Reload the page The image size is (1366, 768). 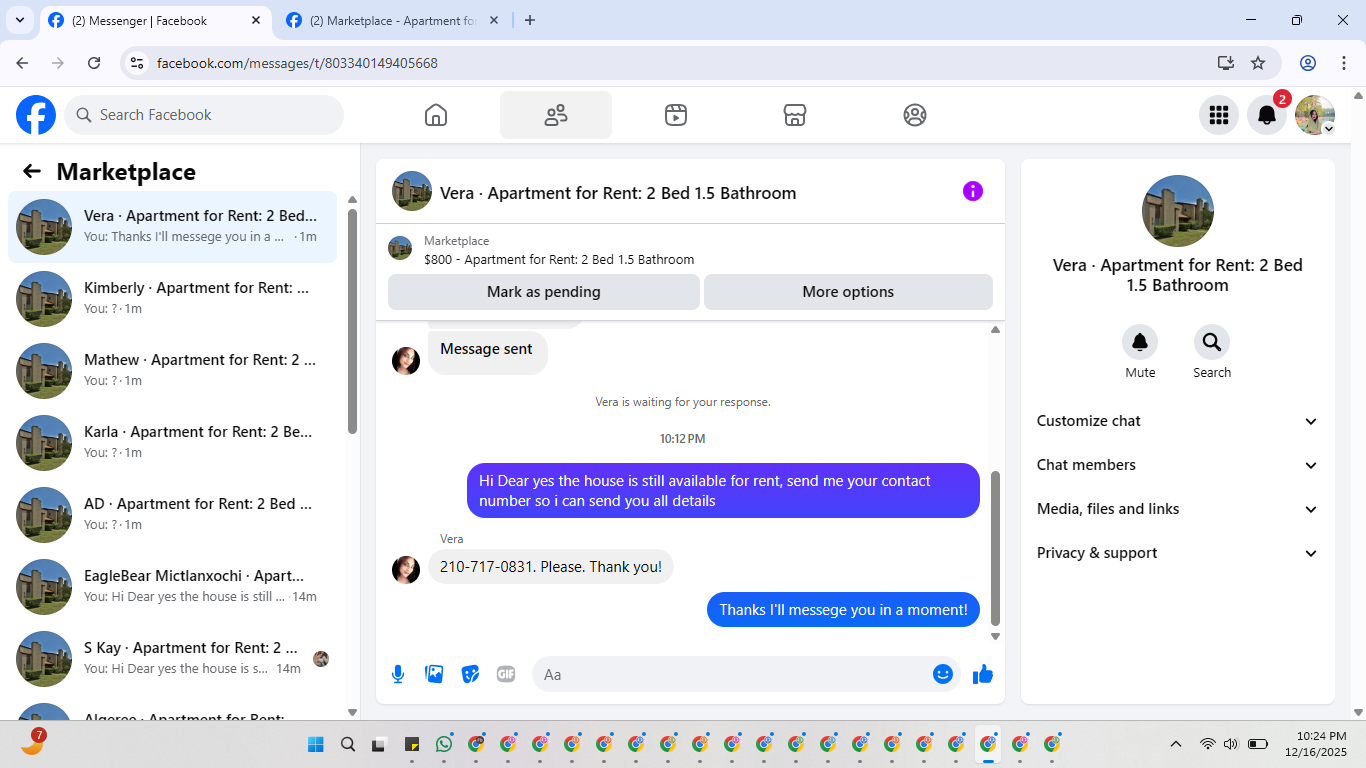tap(94, 63)
